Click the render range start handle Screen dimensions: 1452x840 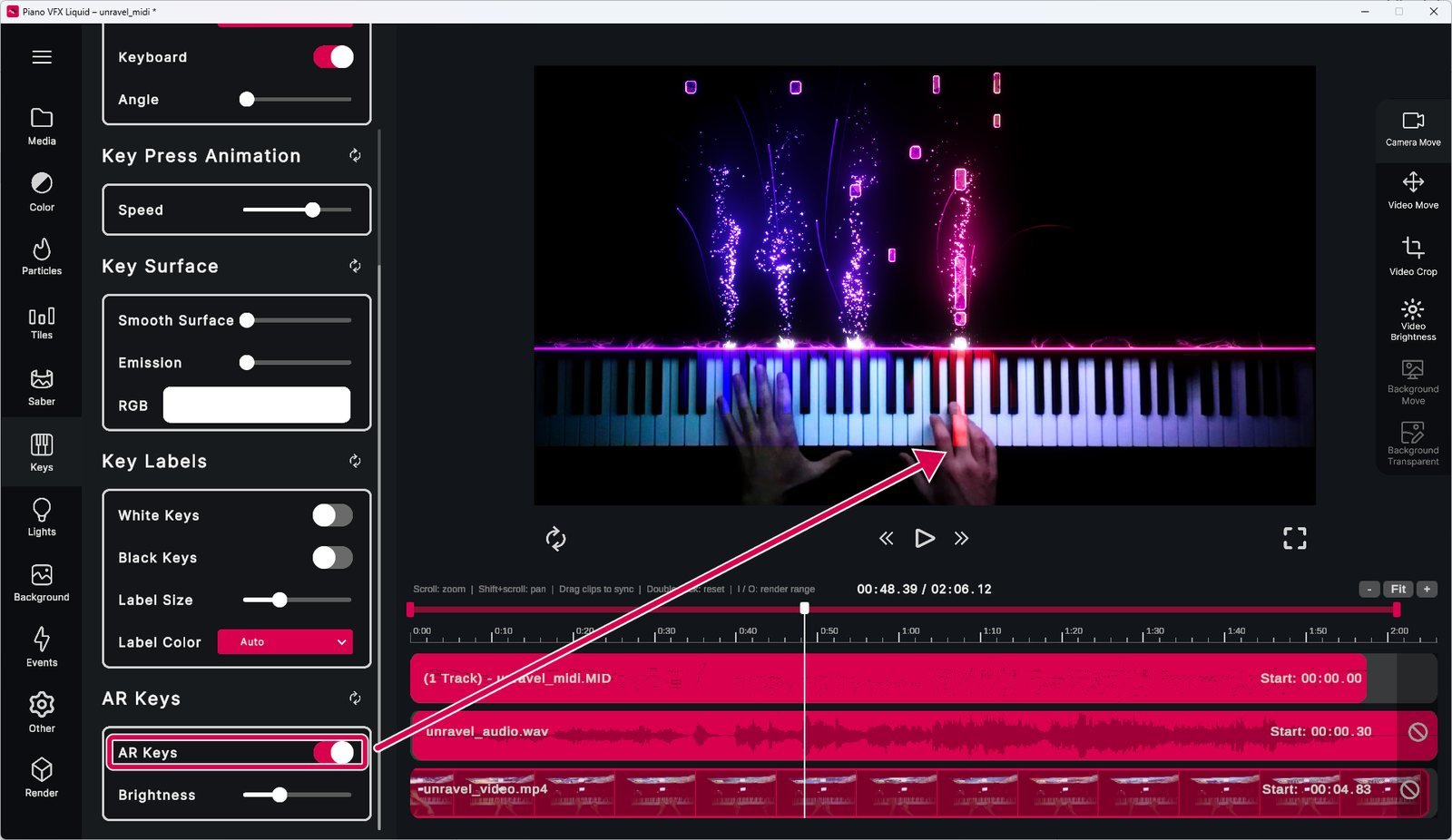pyautogui.click(x=410, y=610)
